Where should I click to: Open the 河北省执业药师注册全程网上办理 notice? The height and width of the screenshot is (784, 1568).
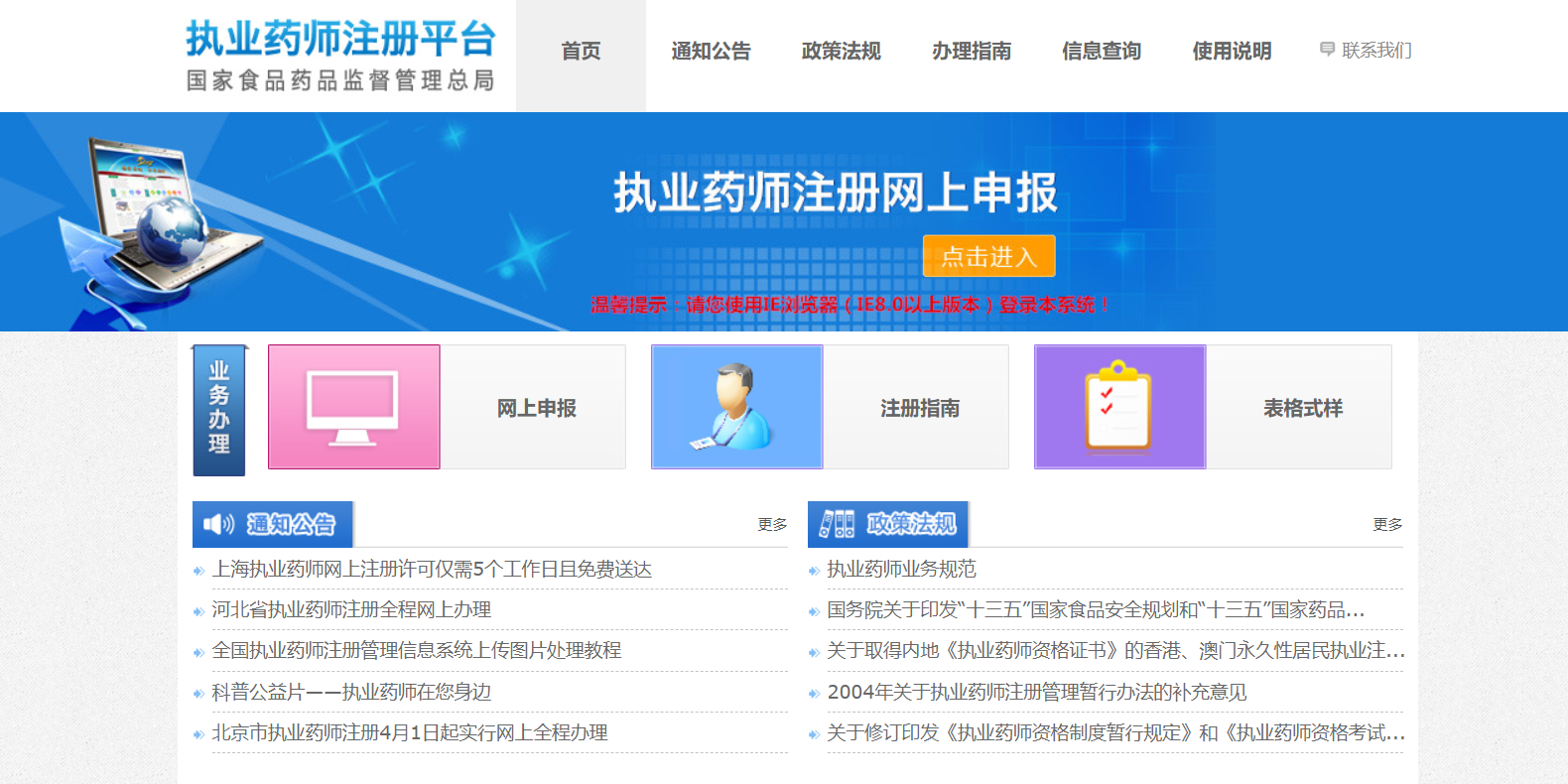pyautogui.click(x=351, y=609)
